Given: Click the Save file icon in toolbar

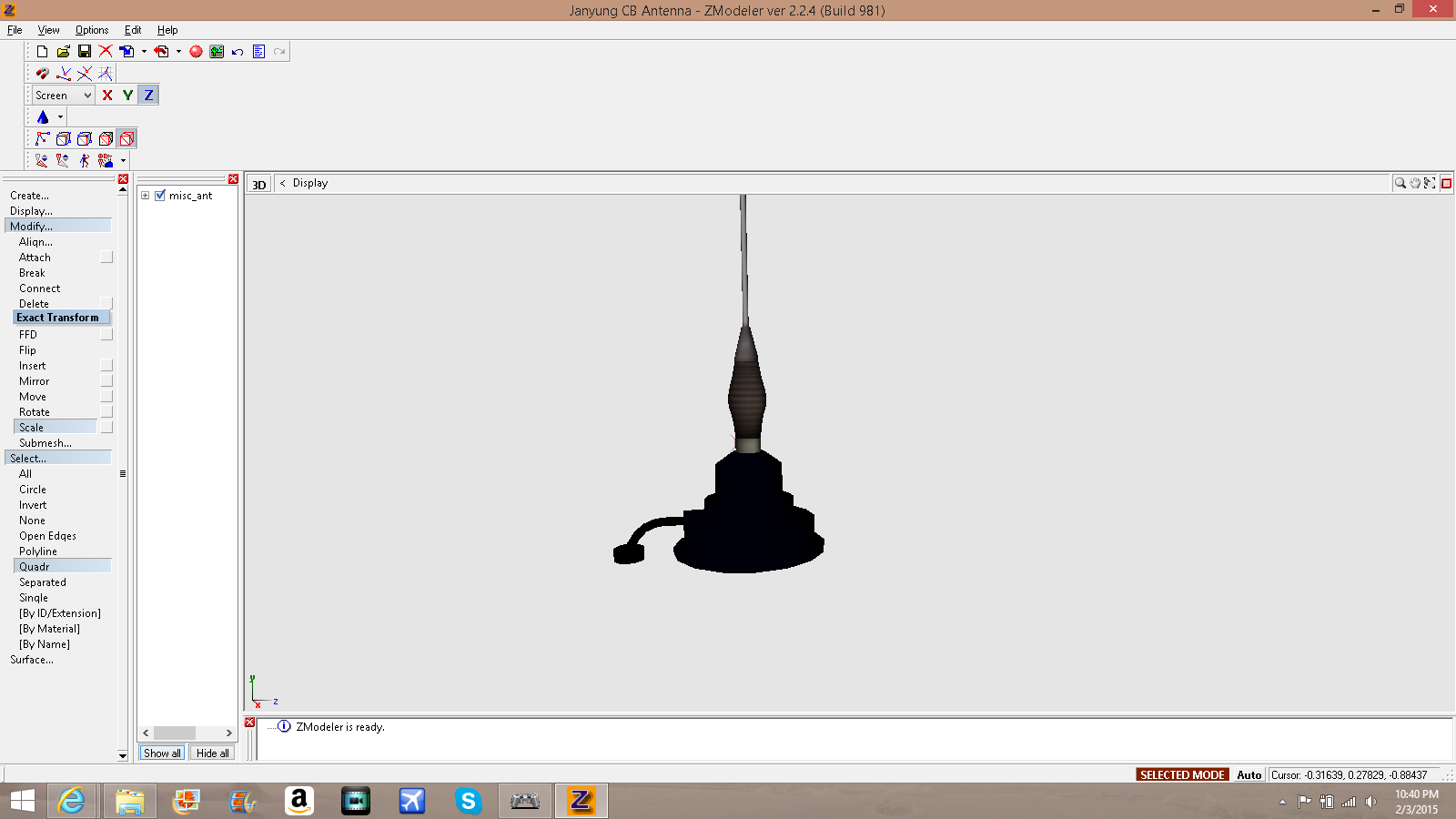Looking at the screenshot, I should [85, 52].
